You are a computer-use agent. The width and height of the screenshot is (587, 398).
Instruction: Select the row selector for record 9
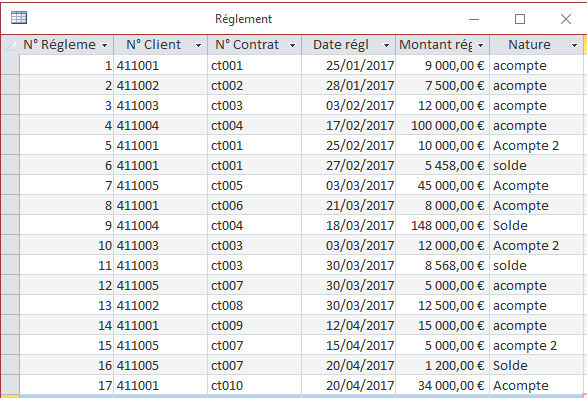10,225
